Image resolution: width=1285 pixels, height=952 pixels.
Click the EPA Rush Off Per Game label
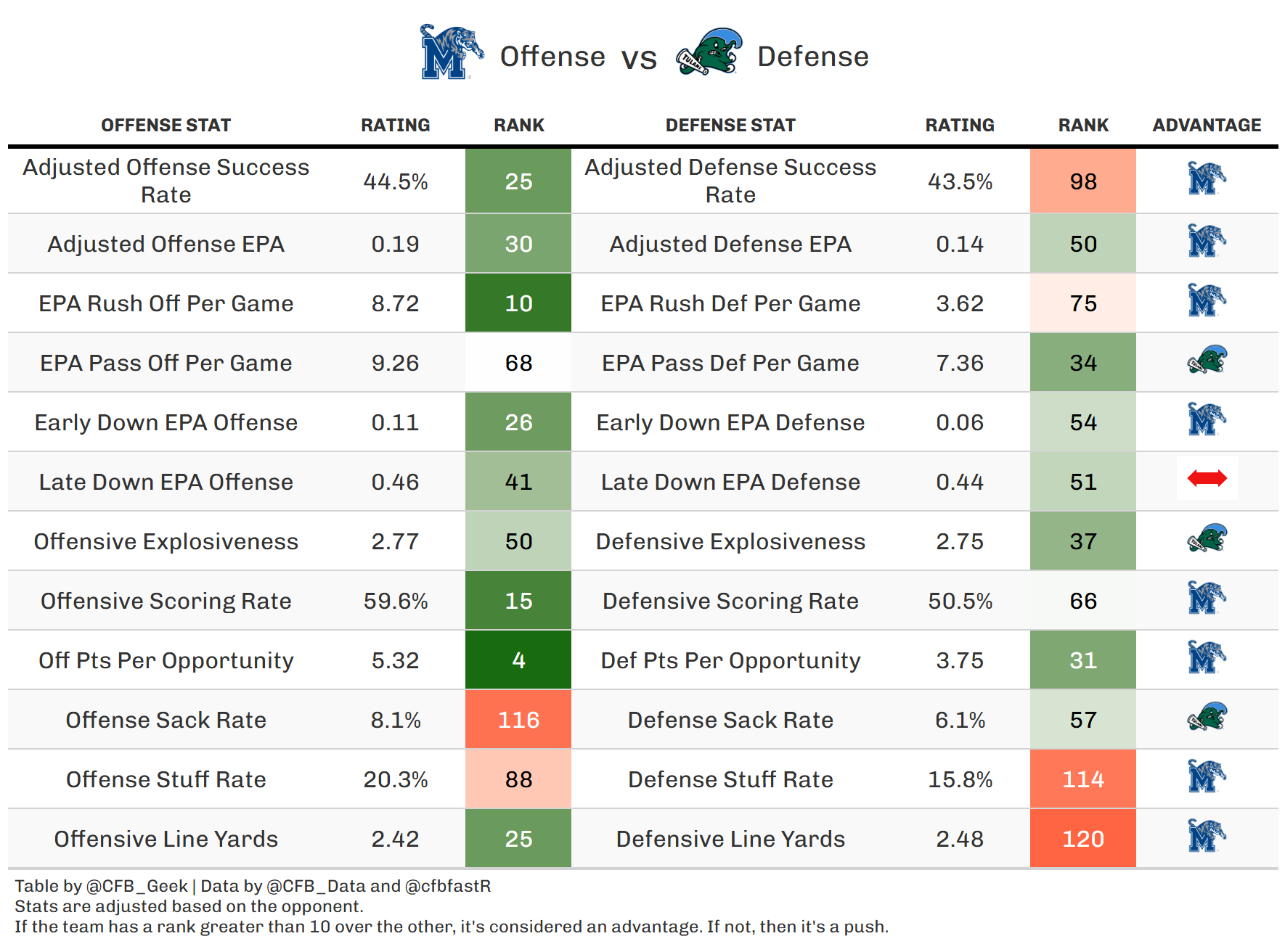point(166,303)
